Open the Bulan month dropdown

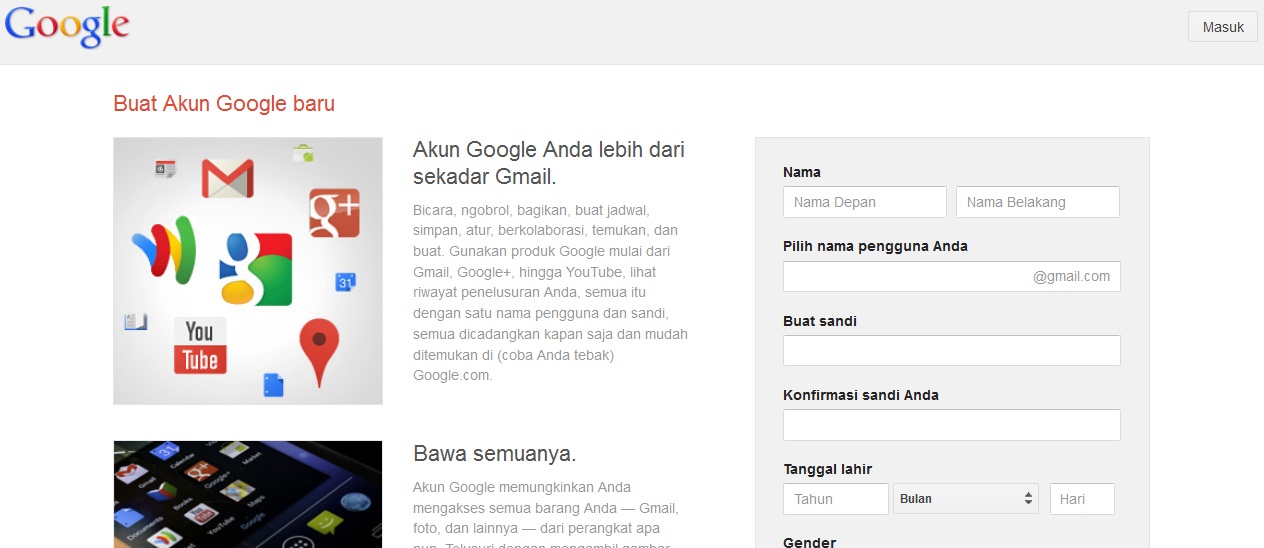pyautogui.click(x=966, y=499)
